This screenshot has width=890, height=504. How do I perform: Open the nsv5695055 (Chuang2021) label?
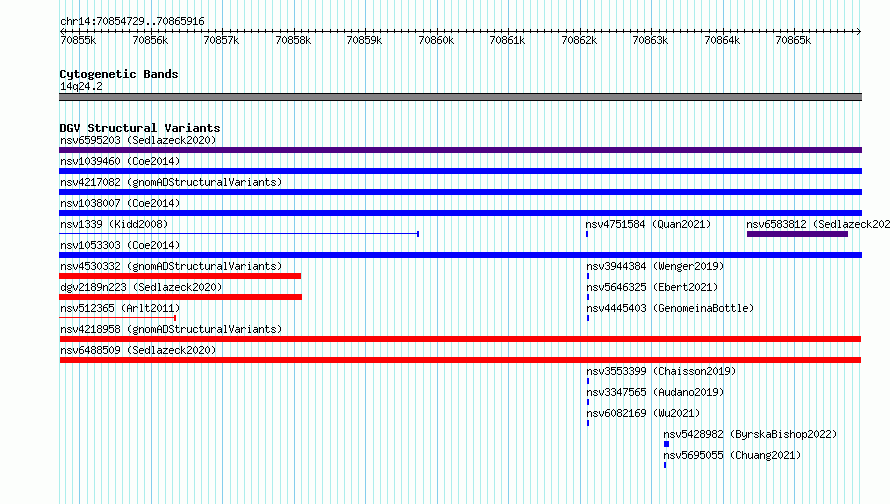coord(732,455)
